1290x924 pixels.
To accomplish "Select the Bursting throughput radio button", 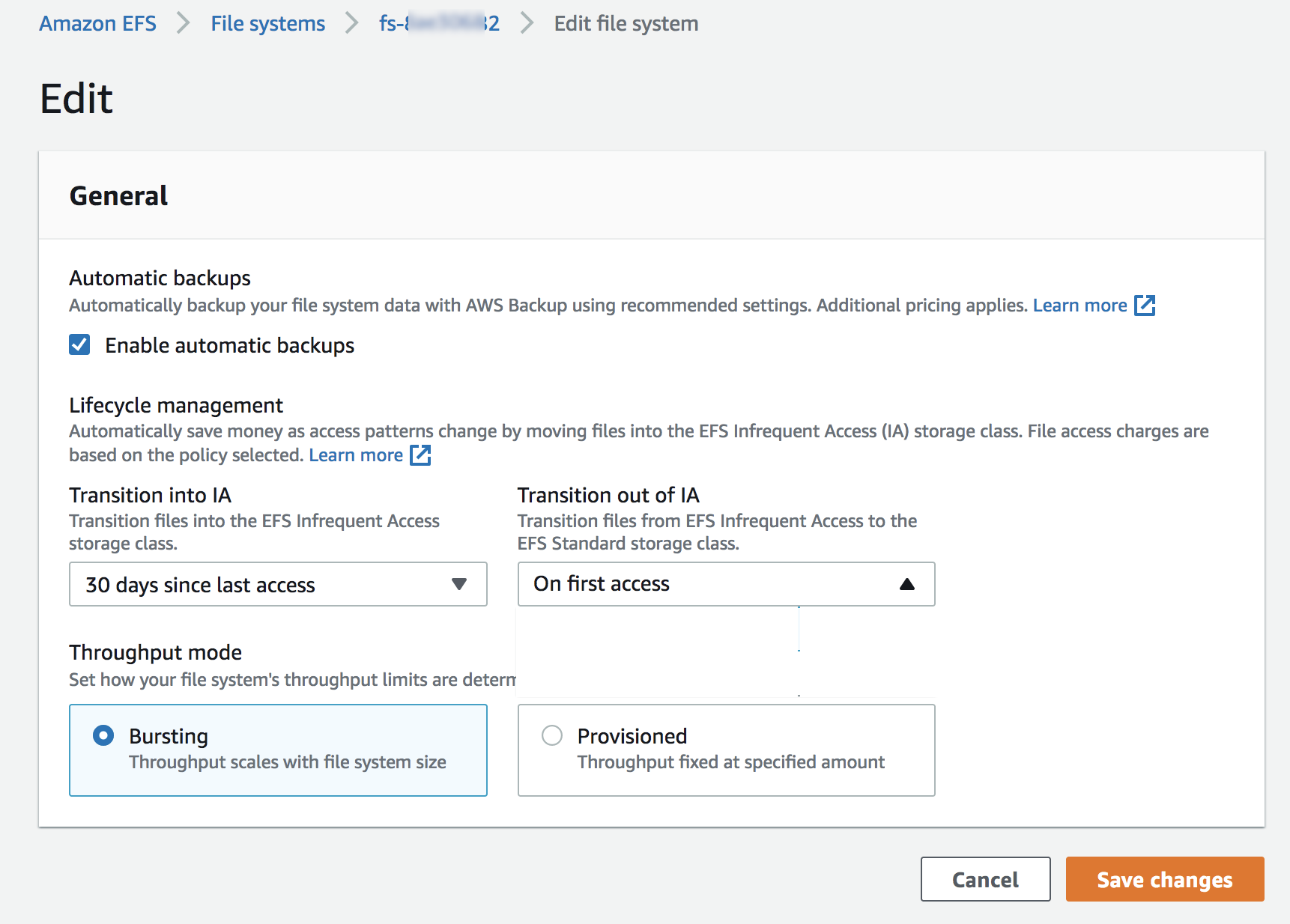I will 103,735.
